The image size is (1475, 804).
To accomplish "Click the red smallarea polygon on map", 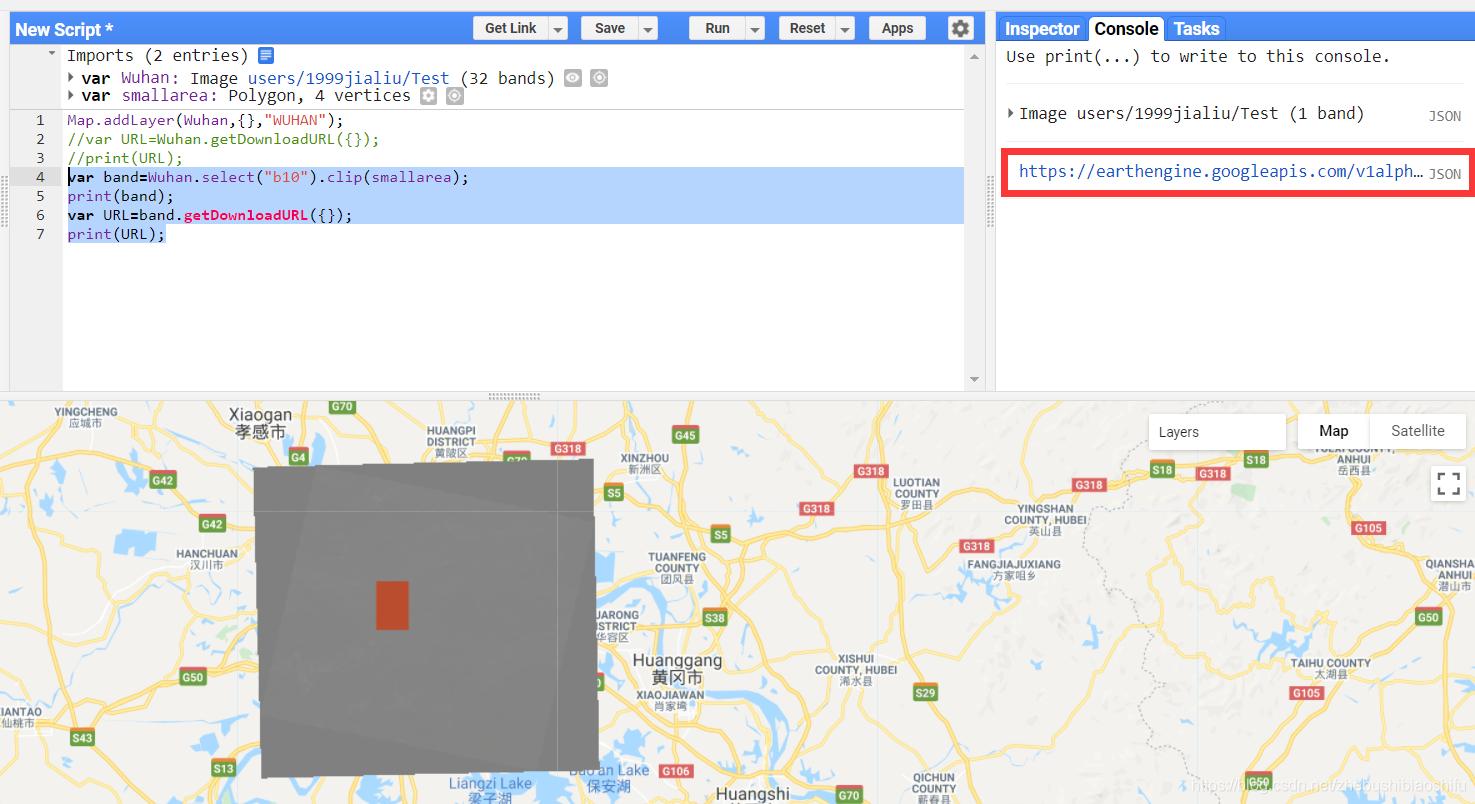I will (392, 605).
